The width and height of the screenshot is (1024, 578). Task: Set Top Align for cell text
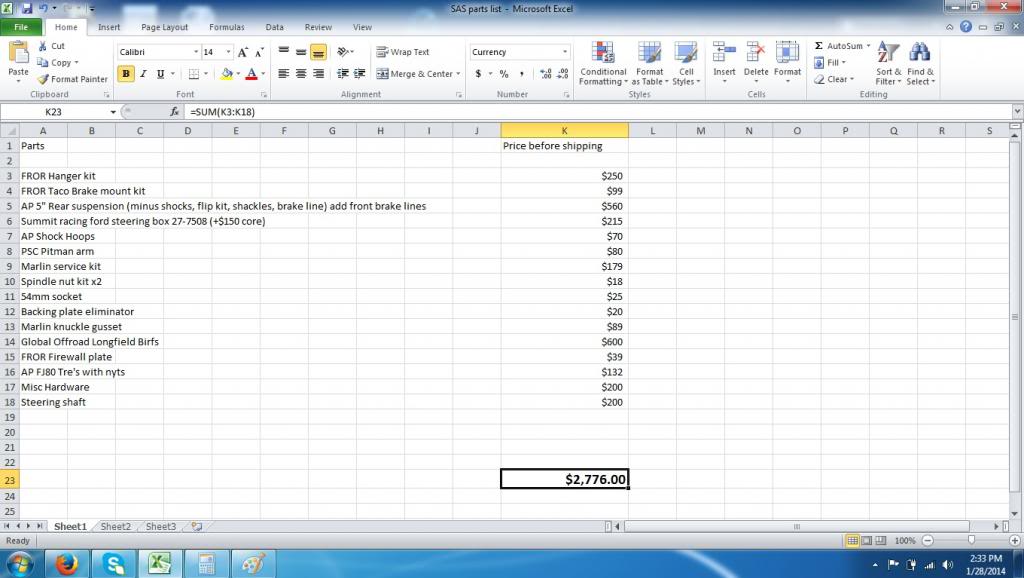point(283,52)
